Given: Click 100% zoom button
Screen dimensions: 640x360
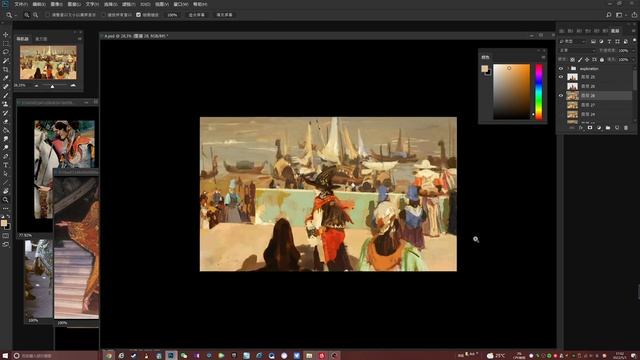Looking at the screenshot, I should click(x=172, y=15).
